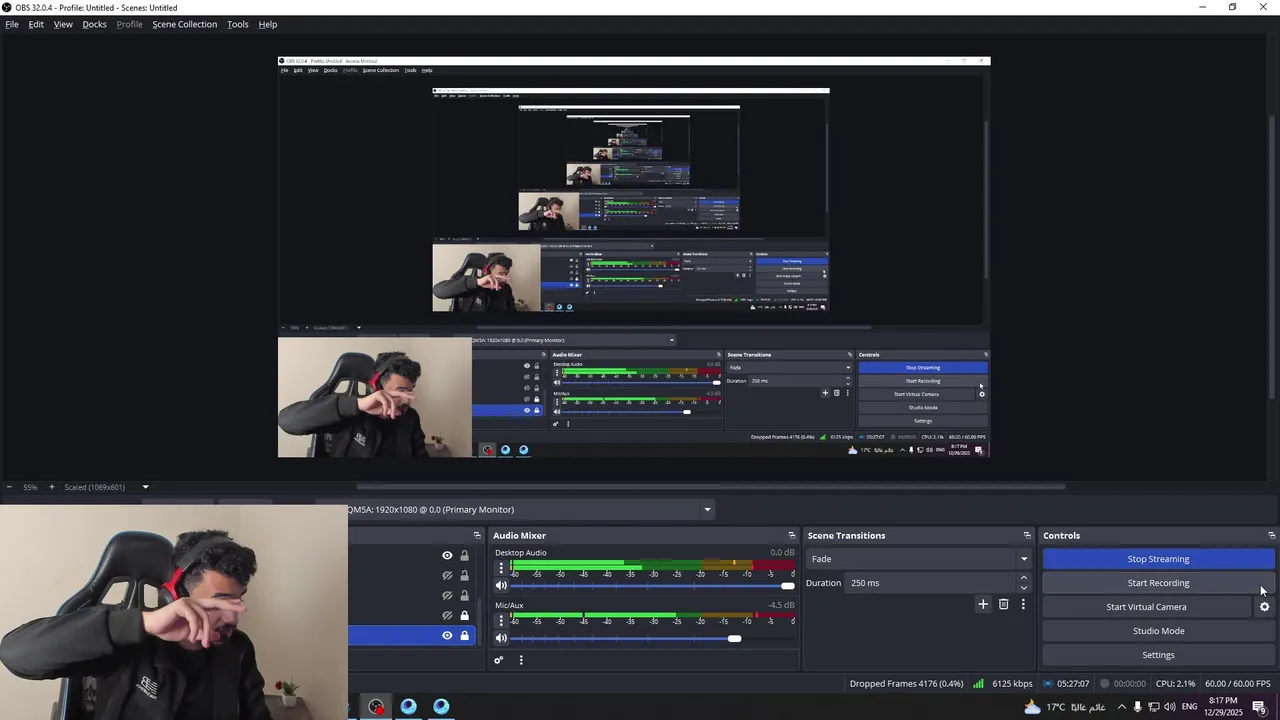Open the ENG language switcher
Viewport: 1280px width, 720px height.
[1189, 707]
